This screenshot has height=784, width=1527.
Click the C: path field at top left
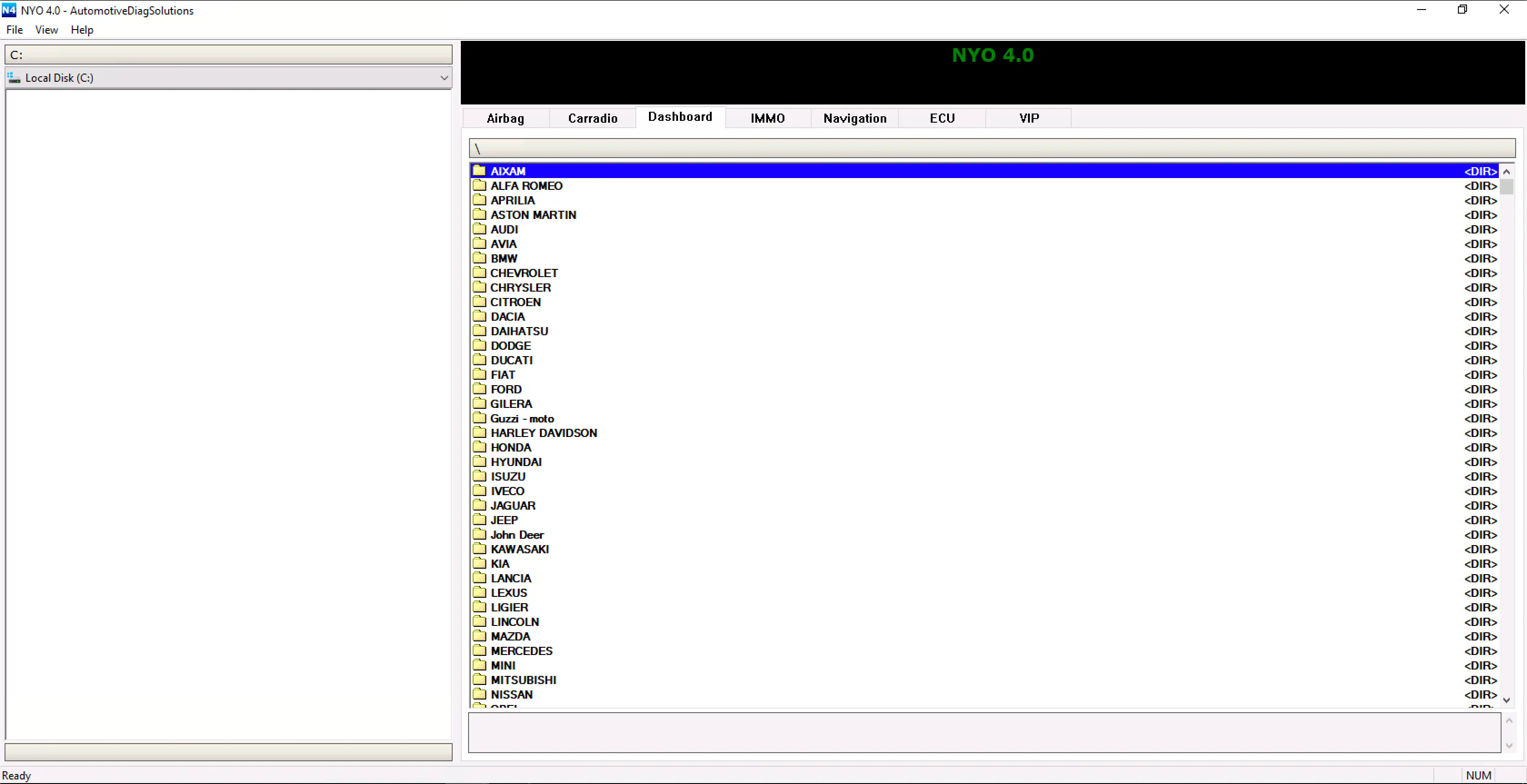coord(228,55)
